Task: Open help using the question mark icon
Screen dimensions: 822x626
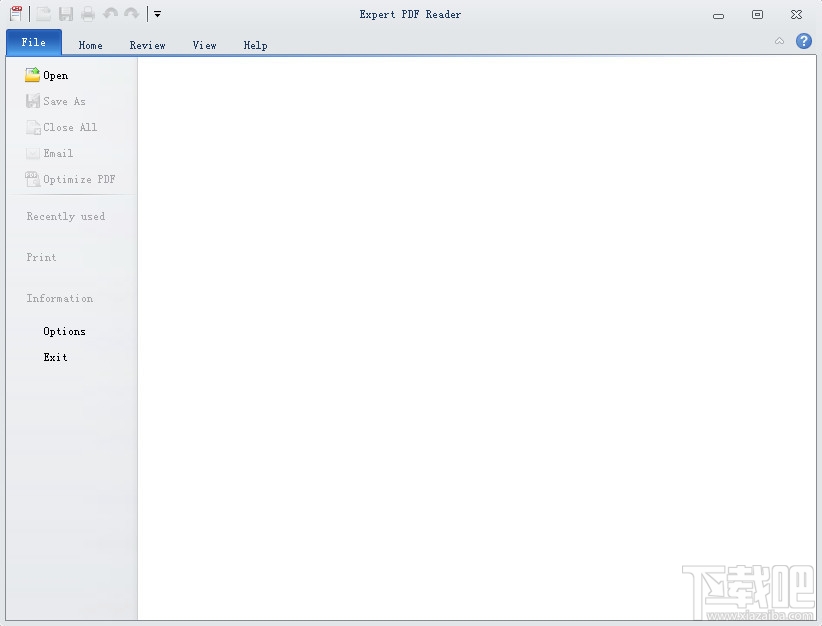Action: coord(803,41)
